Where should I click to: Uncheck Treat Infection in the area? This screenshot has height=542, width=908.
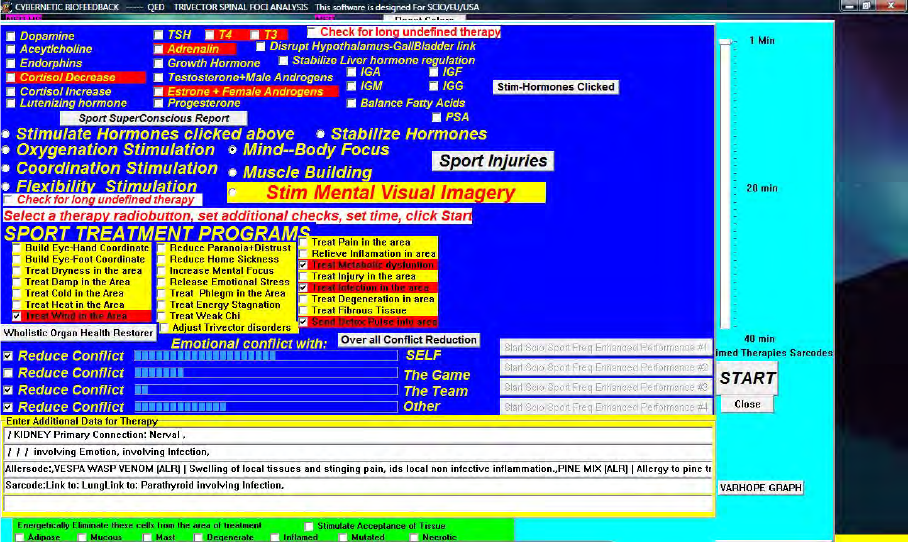[303, 288]
